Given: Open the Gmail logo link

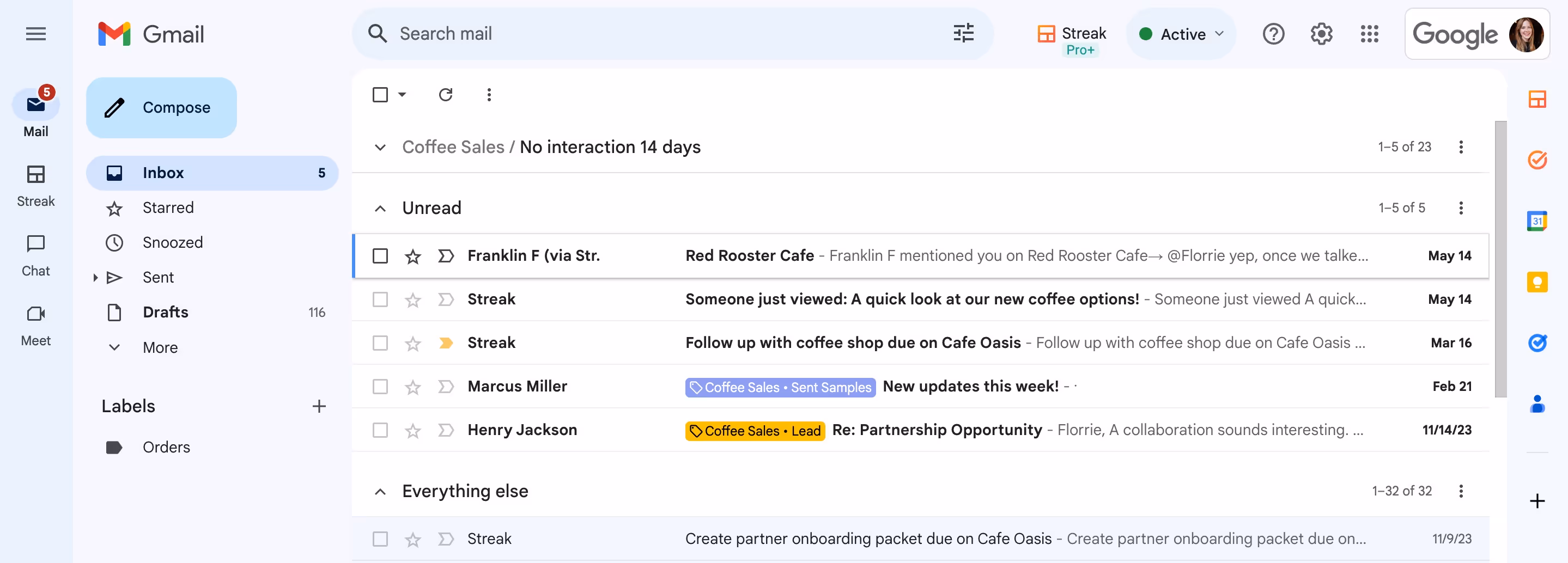Looking at the screenshot, I should [151, 34].
